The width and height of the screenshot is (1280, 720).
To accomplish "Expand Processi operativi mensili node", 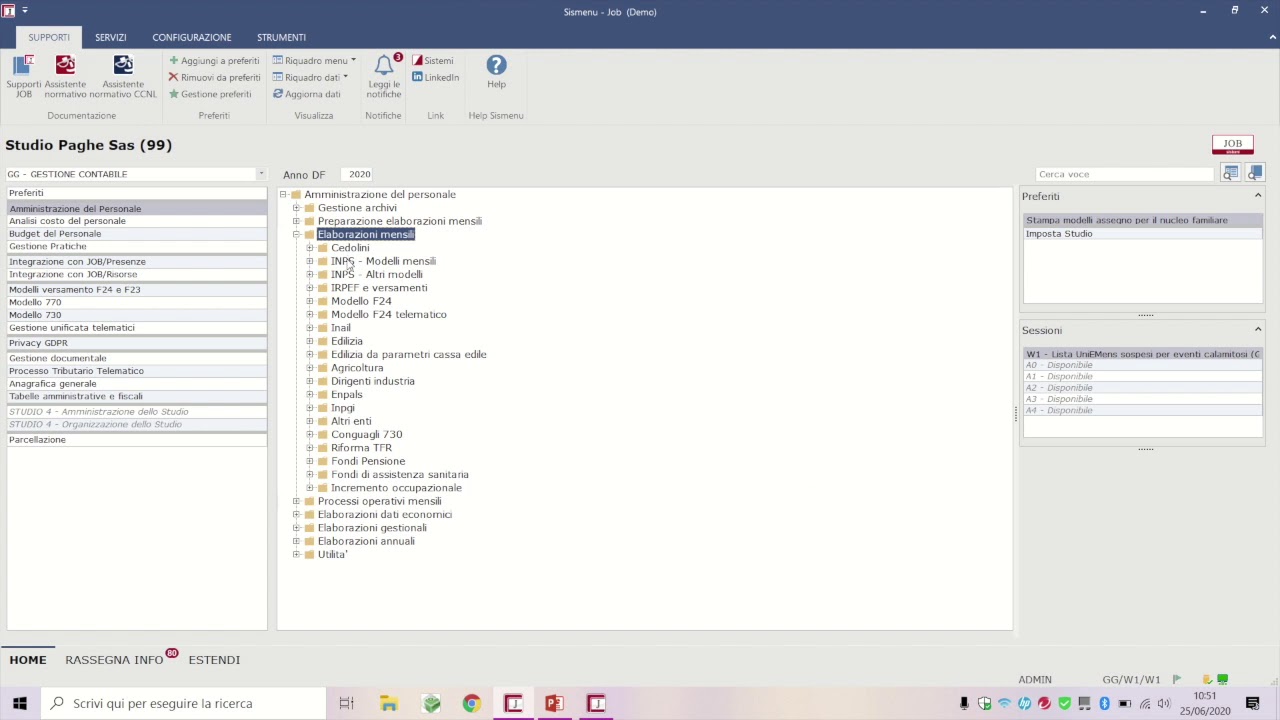I will point(296,501).
